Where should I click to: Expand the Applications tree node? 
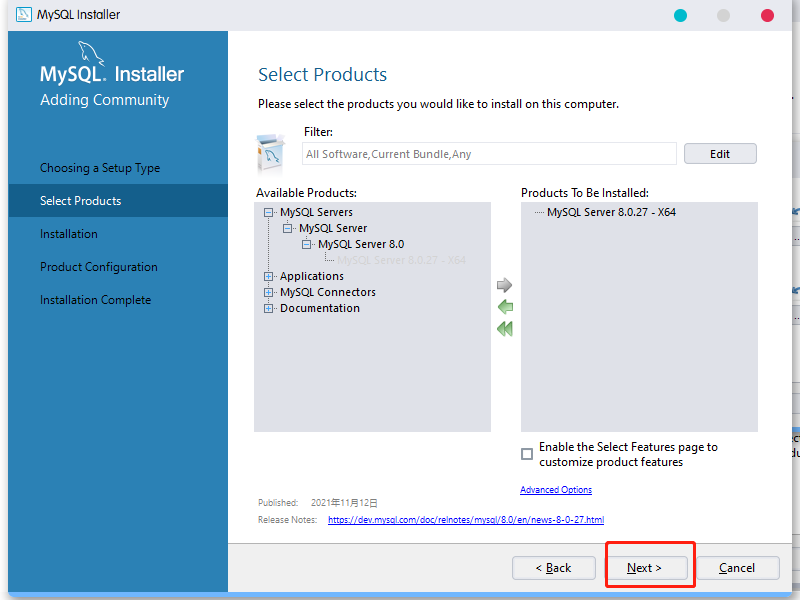click(x=268, y=277)
